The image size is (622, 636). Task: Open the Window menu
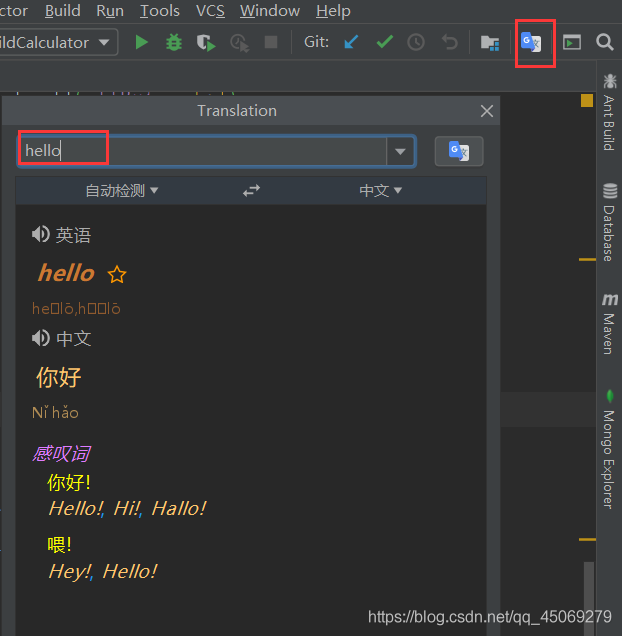point(269,11)
